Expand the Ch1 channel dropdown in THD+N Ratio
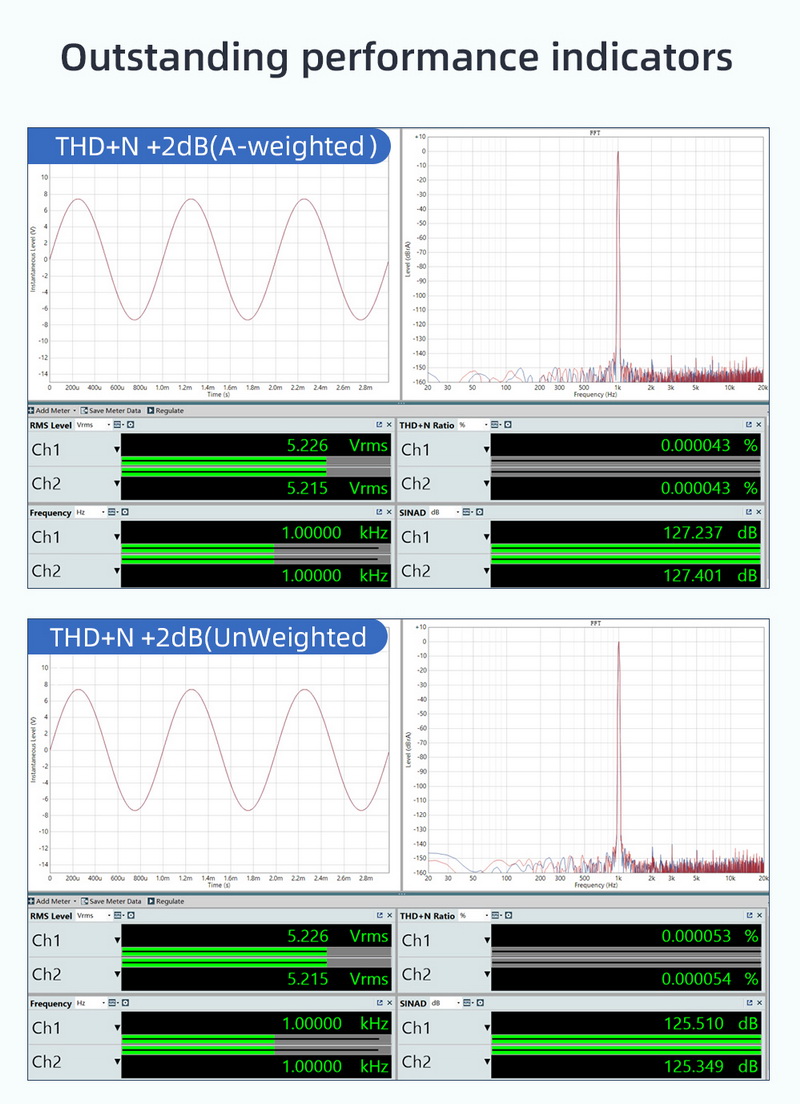This screenshot has width=800, height=1104. tap(486, 450)
